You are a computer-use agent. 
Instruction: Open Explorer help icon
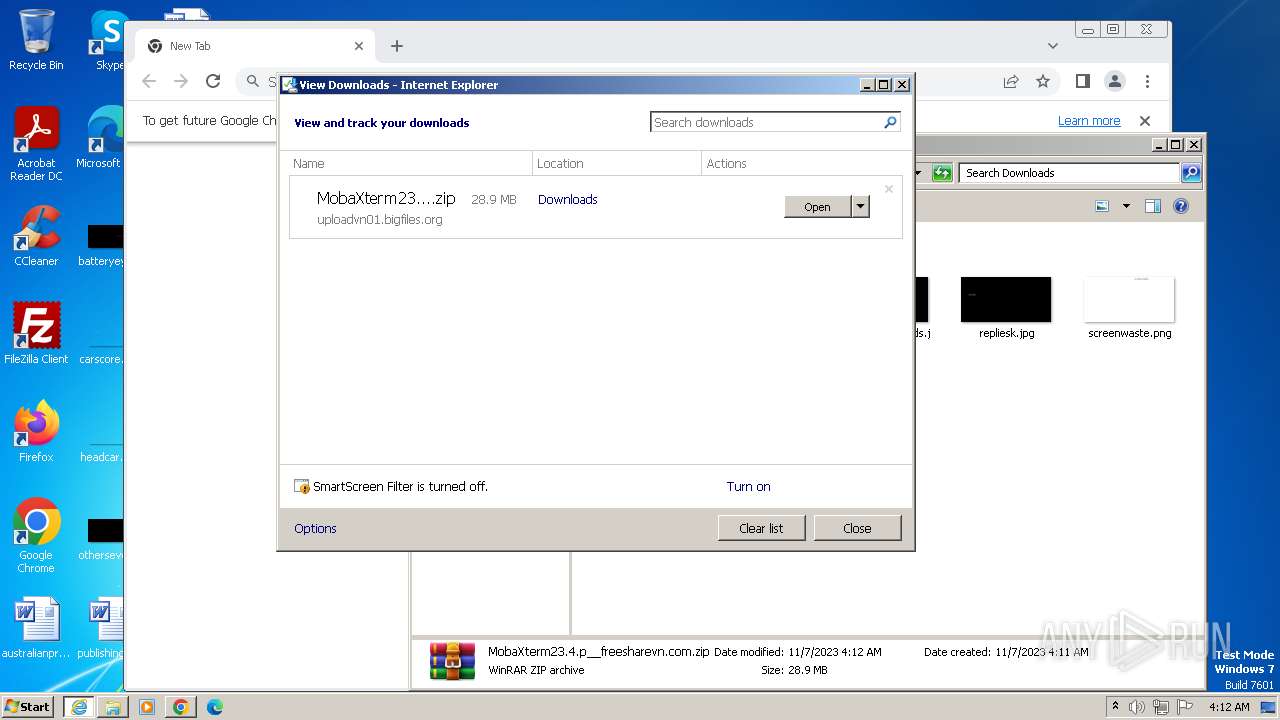coord(1181,206)
